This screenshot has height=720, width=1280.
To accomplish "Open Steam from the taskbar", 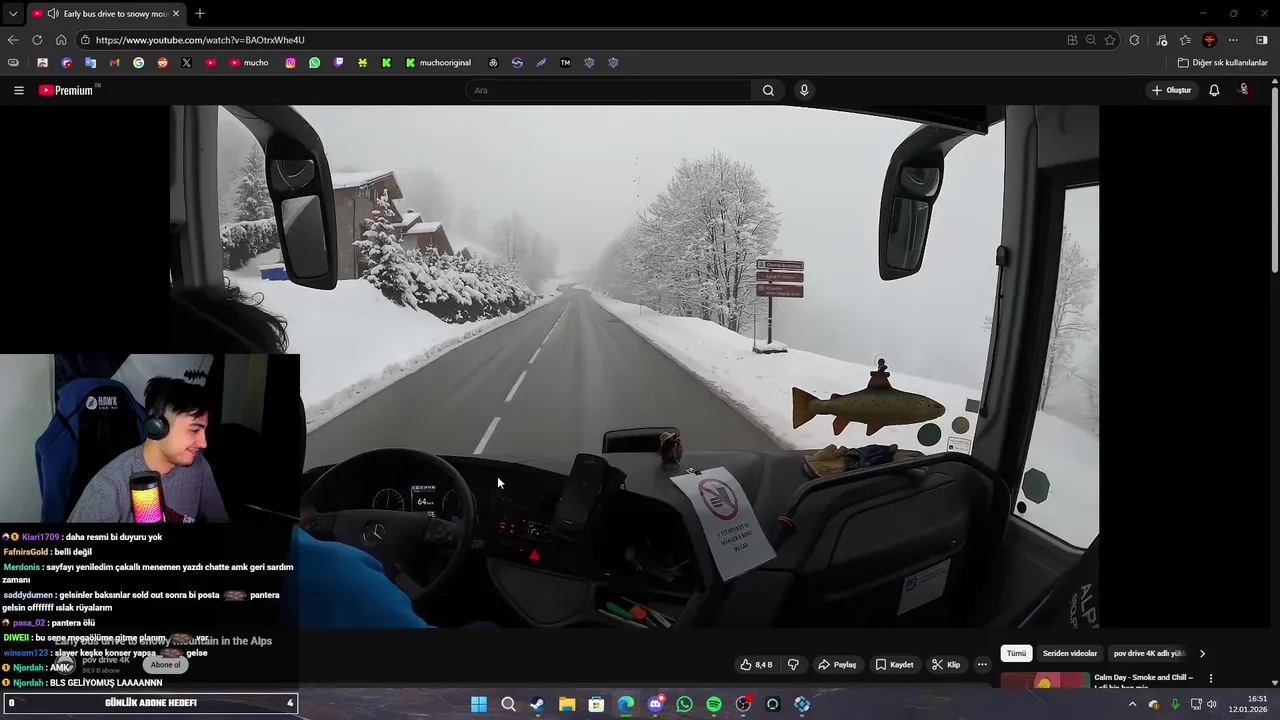I will 538,704.
